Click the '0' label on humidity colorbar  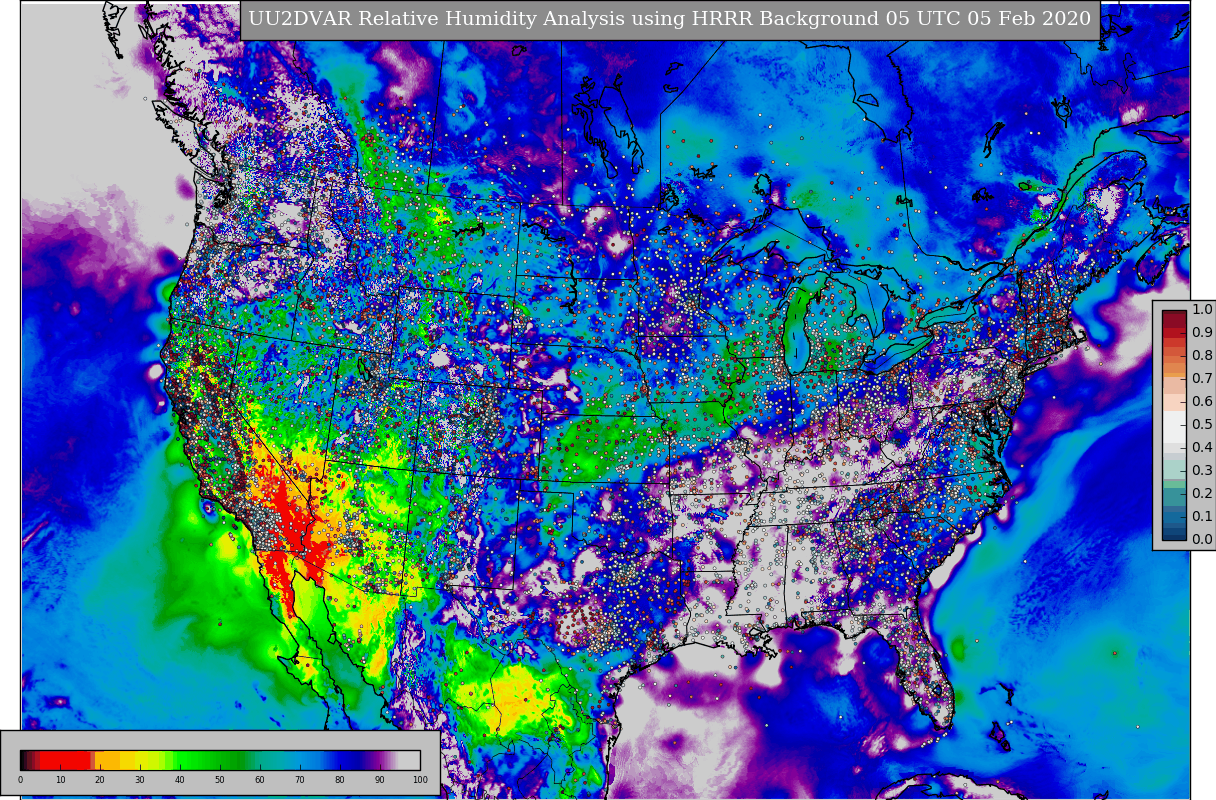click(x=20, y=780)
